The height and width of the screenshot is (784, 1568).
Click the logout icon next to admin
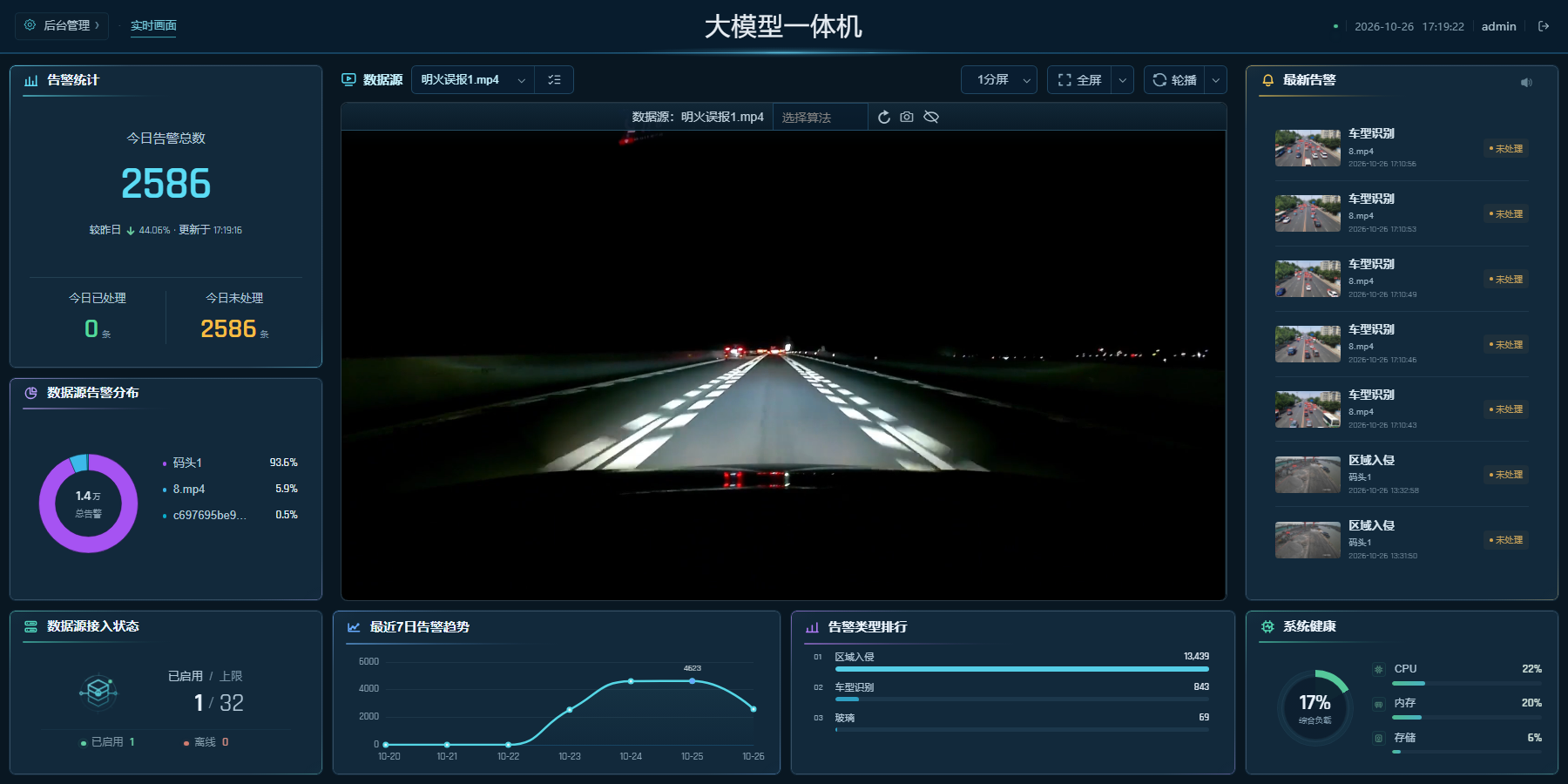(1544, 26)
